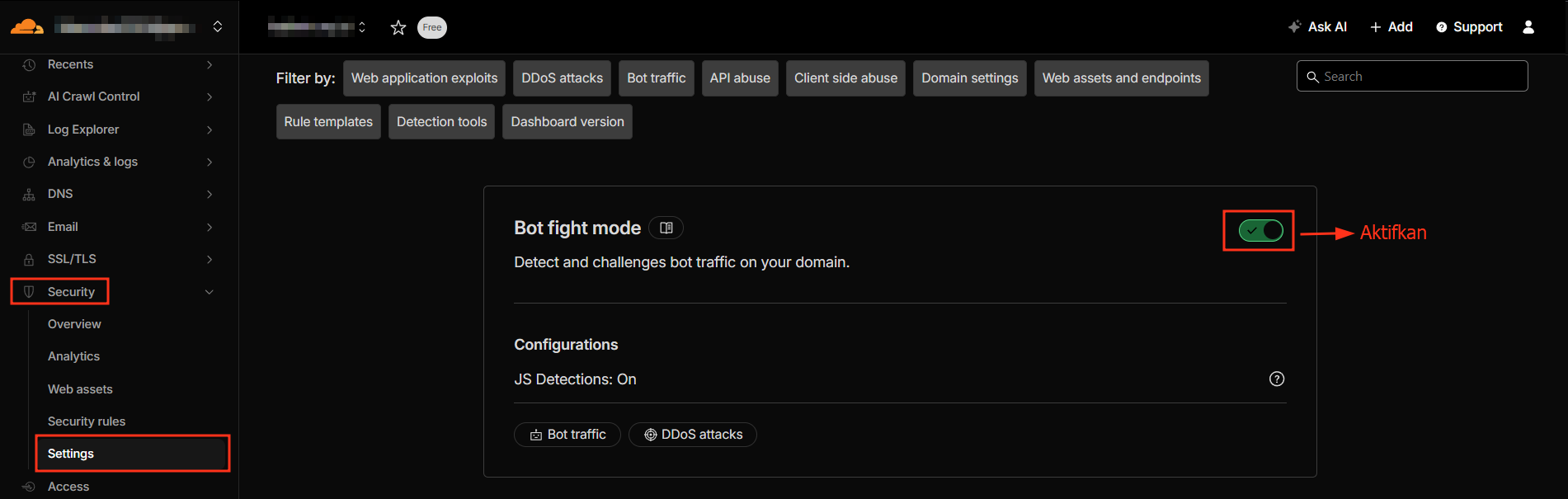This screenshot has height=499, width=1568.
Task: Open Email section in sidebar
Action: [63, 227]
